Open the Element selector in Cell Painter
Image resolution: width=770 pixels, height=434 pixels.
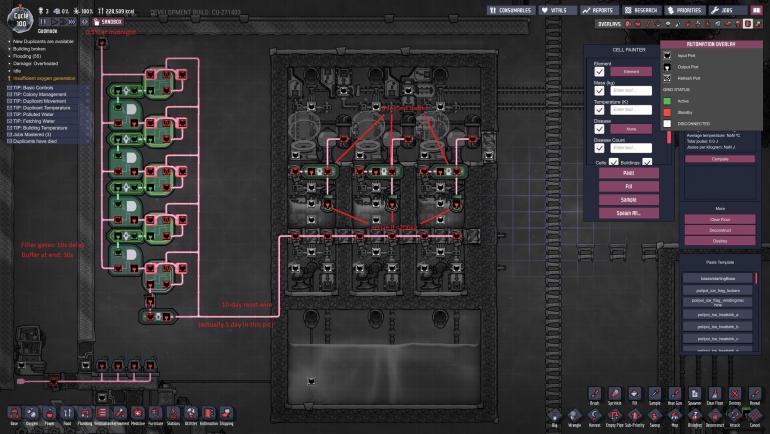[x=631, y=72]
